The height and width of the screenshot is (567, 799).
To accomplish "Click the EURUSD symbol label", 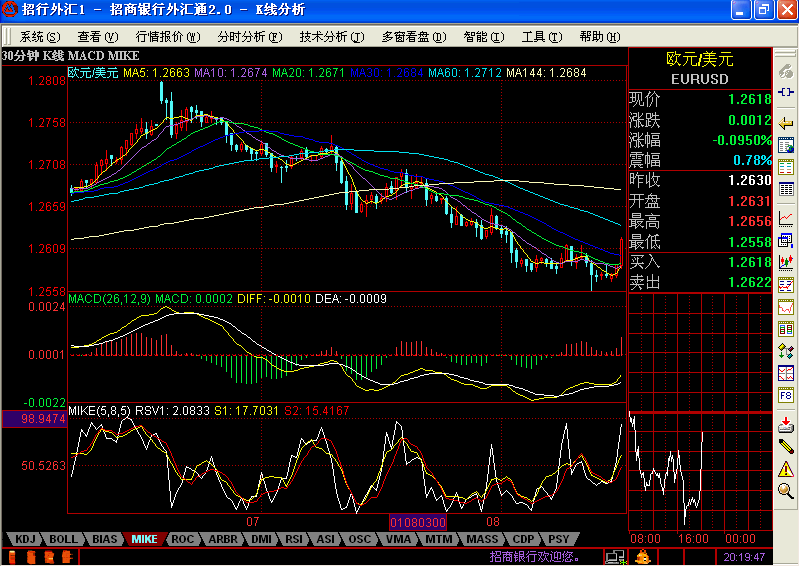I will (700, 79).
